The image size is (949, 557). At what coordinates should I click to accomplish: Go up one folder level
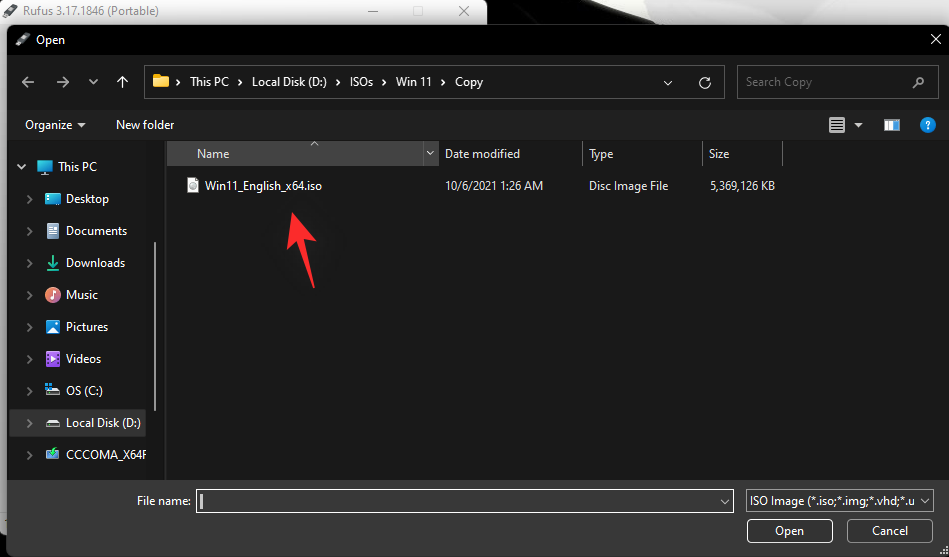[x=122, y=82]
